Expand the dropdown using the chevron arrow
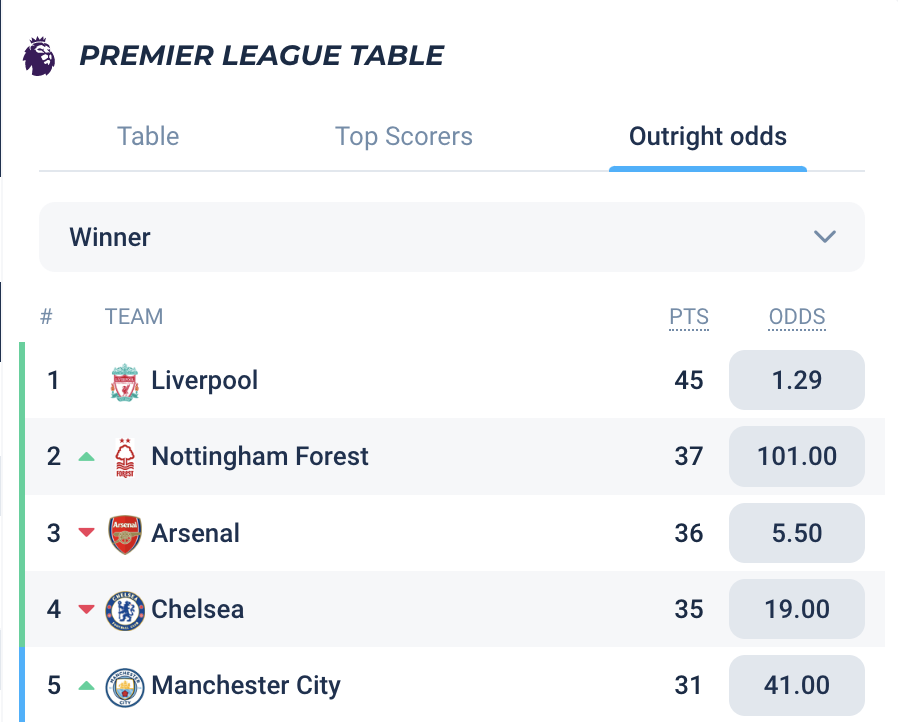The height and width of the screenshot is (722, 898). tap(825, 236)
